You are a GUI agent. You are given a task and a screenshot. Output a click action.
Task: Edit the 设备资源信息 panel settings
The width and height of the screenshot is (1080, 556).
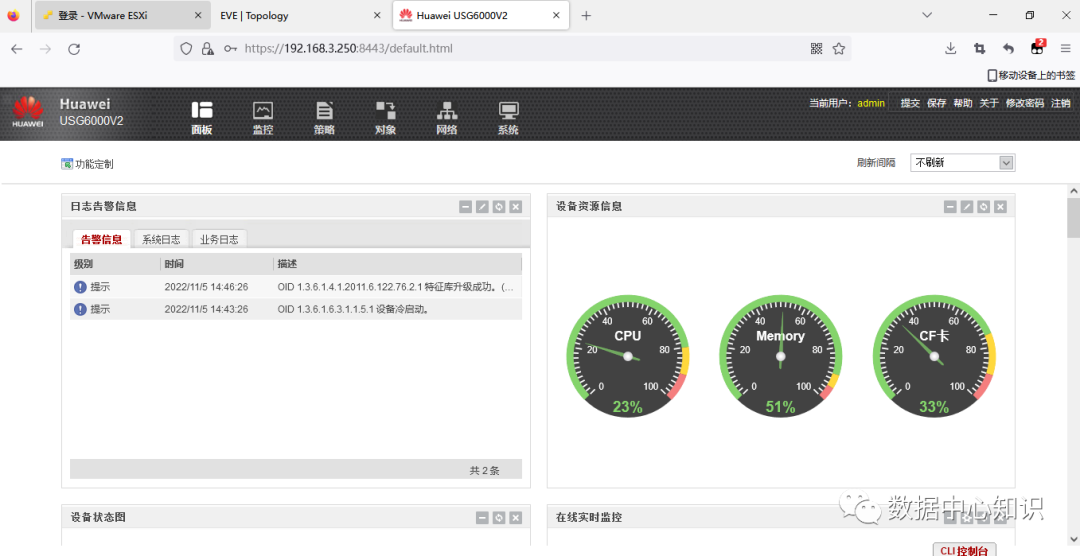[x=967, y=207]
